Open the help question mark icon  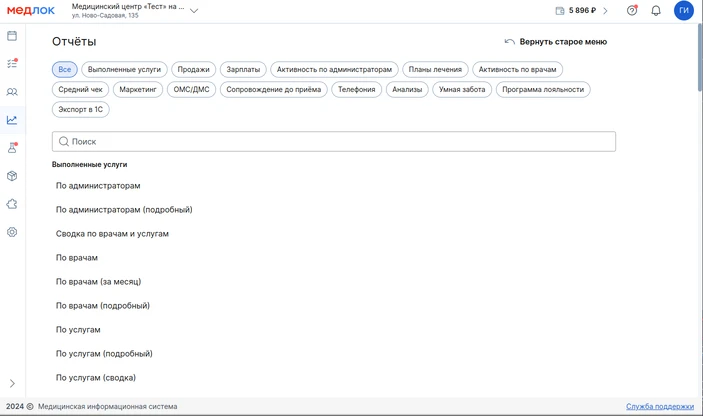point(632,11)
